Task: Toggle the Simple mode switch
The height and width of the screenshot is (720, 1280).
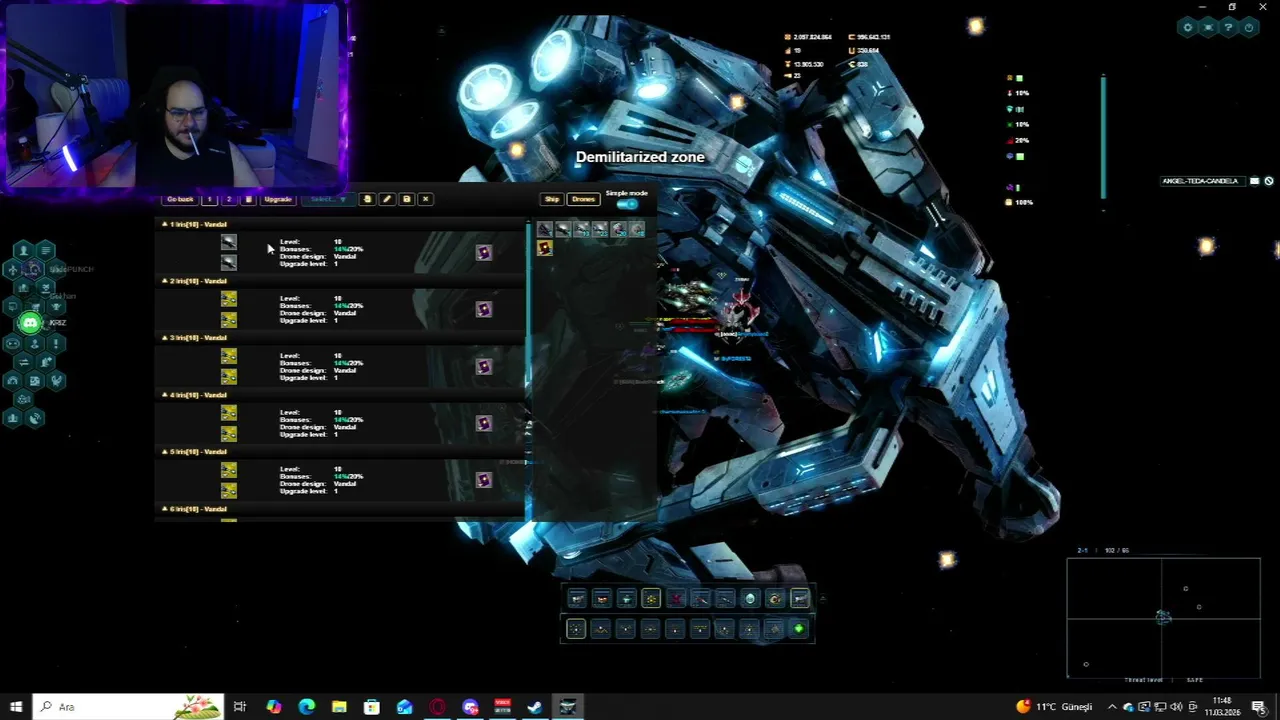Action: [627, 204]
